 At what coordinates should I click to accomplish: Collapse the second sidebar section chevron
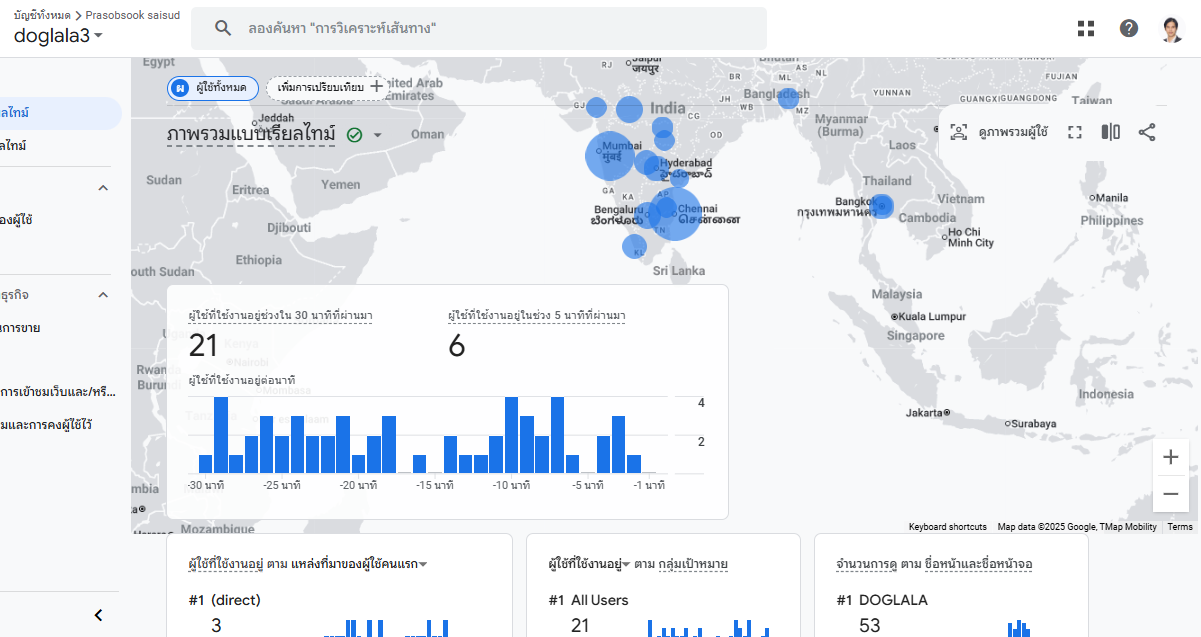point(103,295)
